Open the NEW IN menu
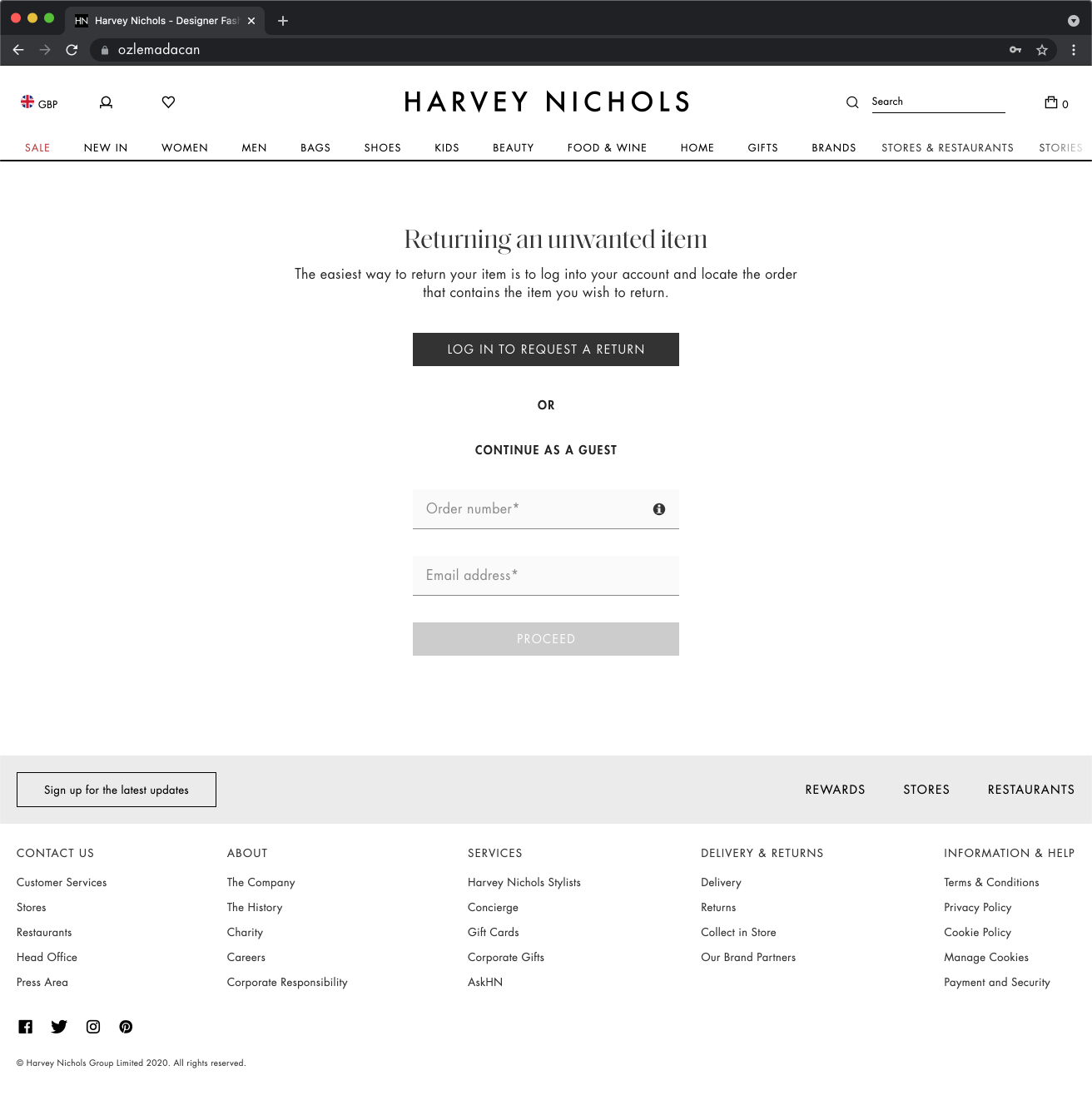This screenshot has height=1105, width=1092. pos(106,148)
